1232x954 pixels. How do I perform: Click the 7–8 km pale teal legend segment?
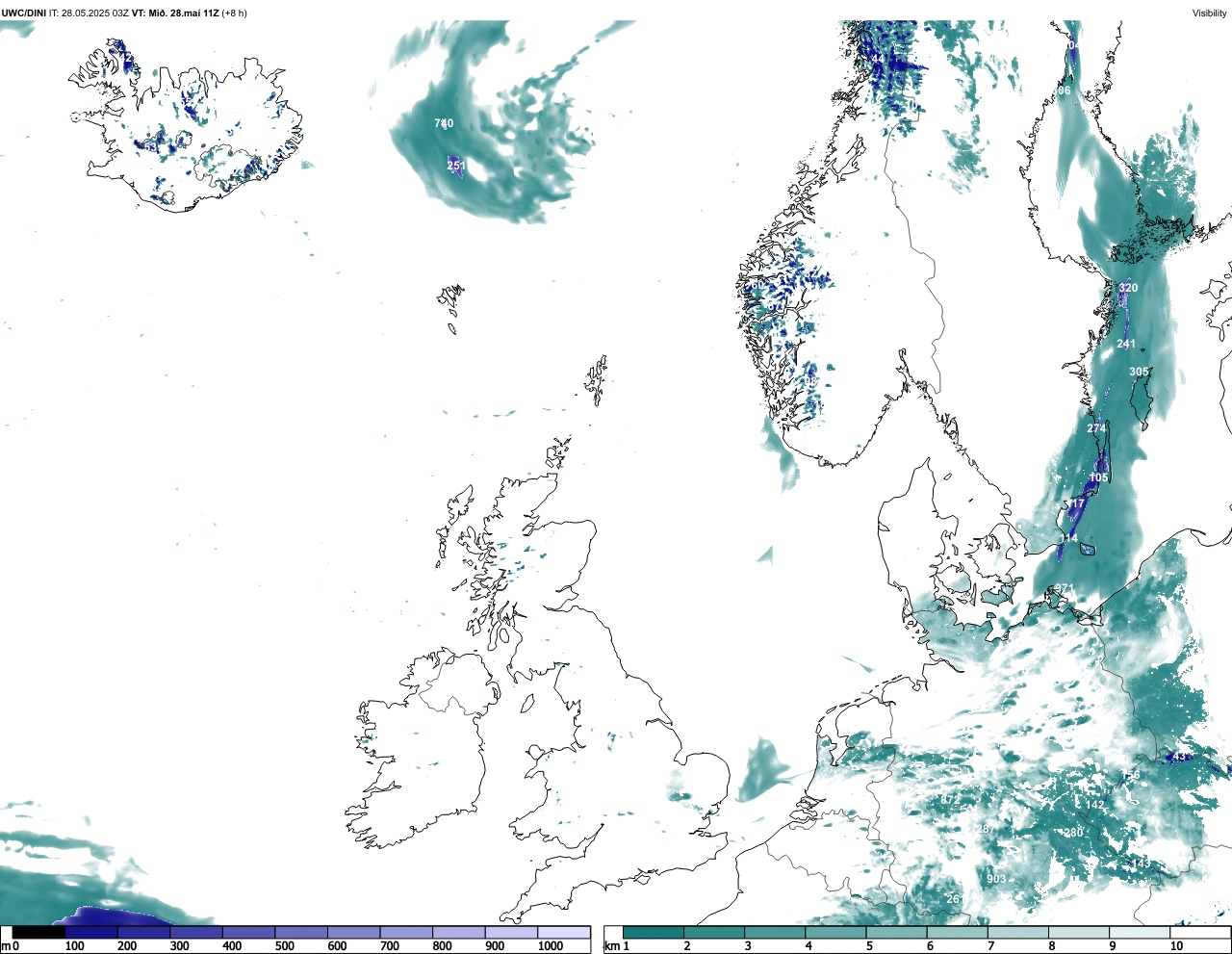tap(1019, 932)
